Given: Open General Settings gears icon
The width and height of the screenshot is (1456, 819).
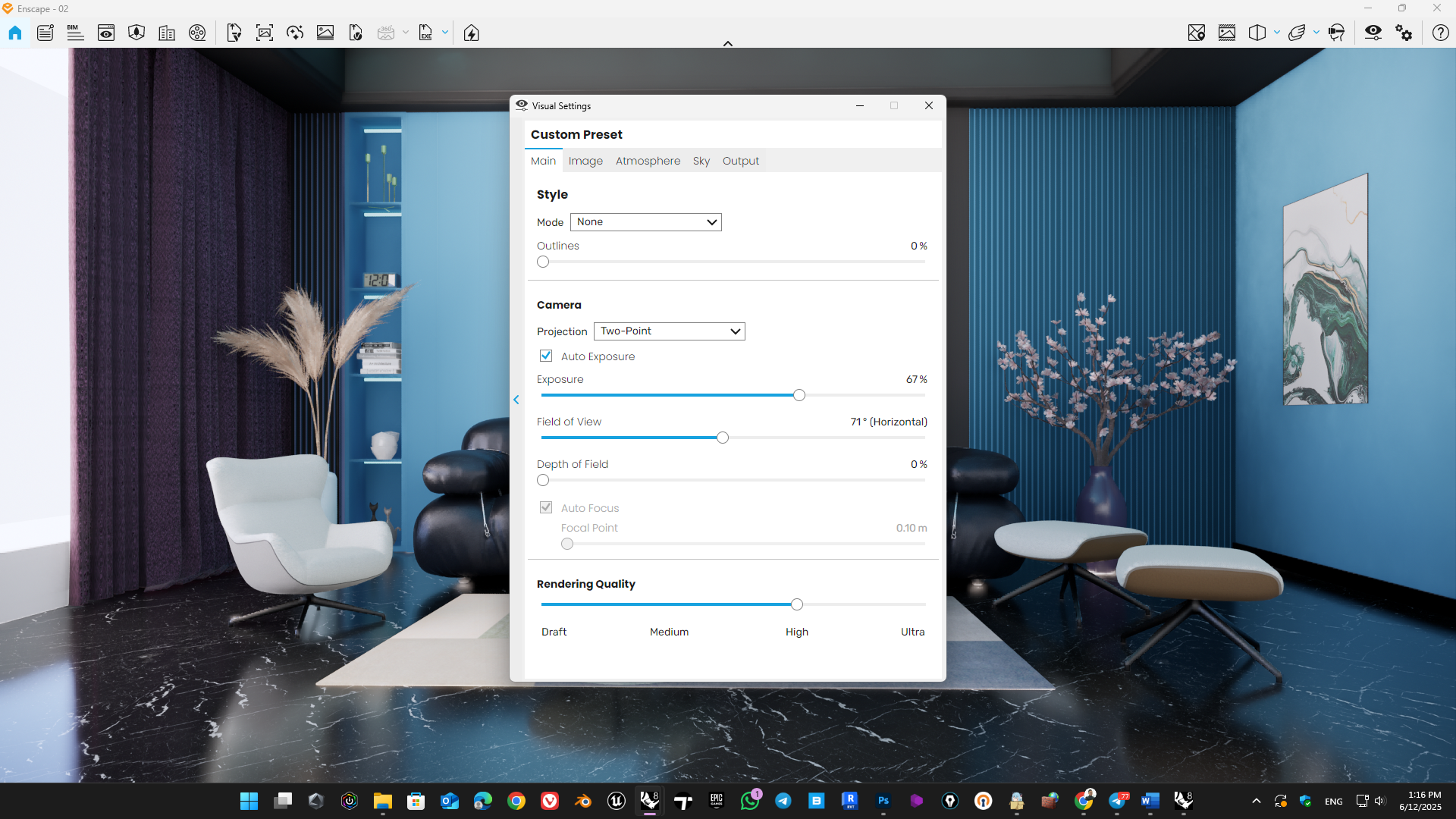Looking at the screenshot, I should 1404,33.
